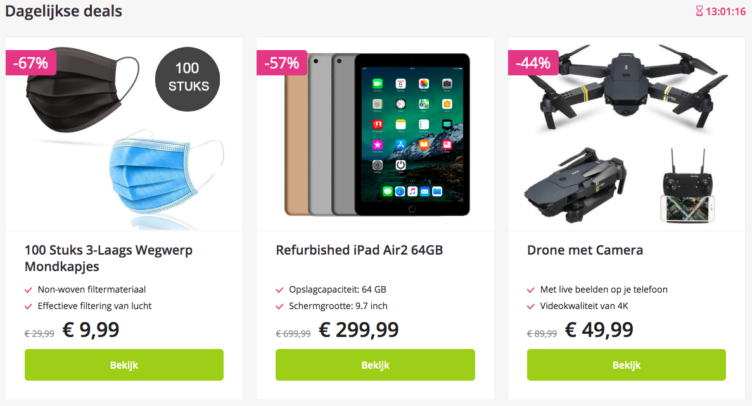Screen dimensions: 752x406
Task: Click Bekijk button for Drone deal
Action: (x=626, y=365)
